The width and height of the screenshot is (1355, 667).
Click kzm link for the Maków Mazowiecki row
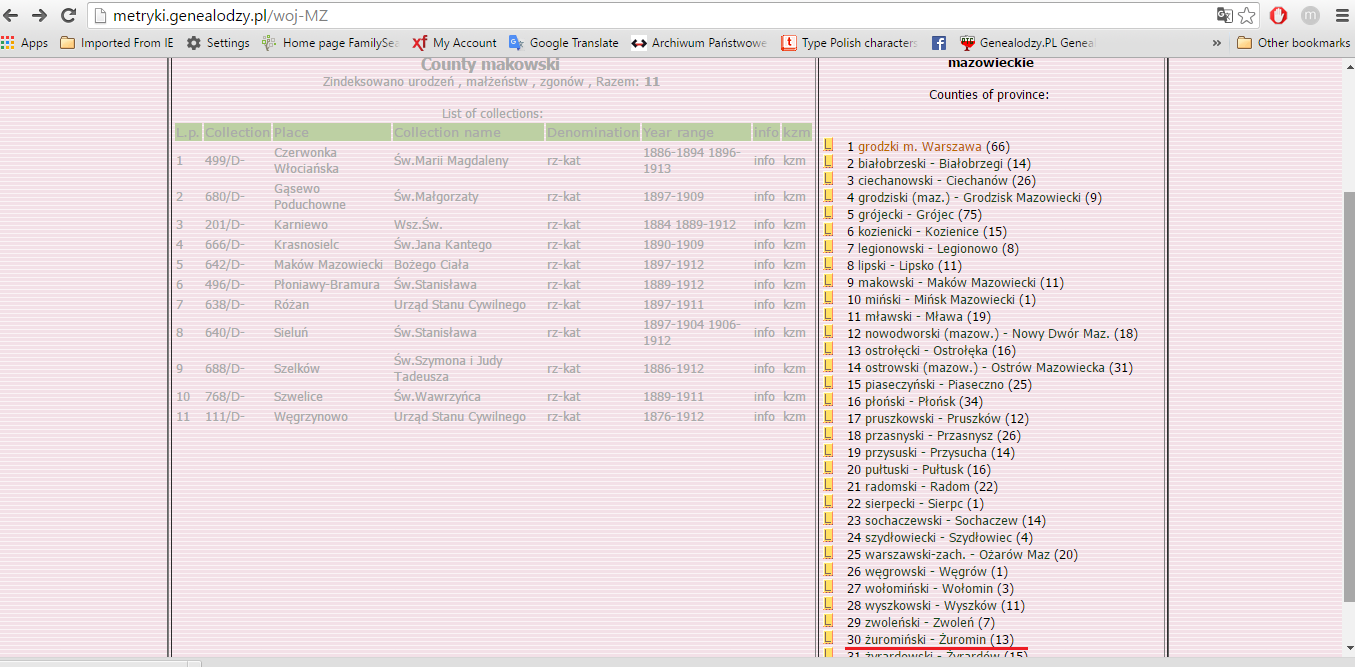click(795, 265)
